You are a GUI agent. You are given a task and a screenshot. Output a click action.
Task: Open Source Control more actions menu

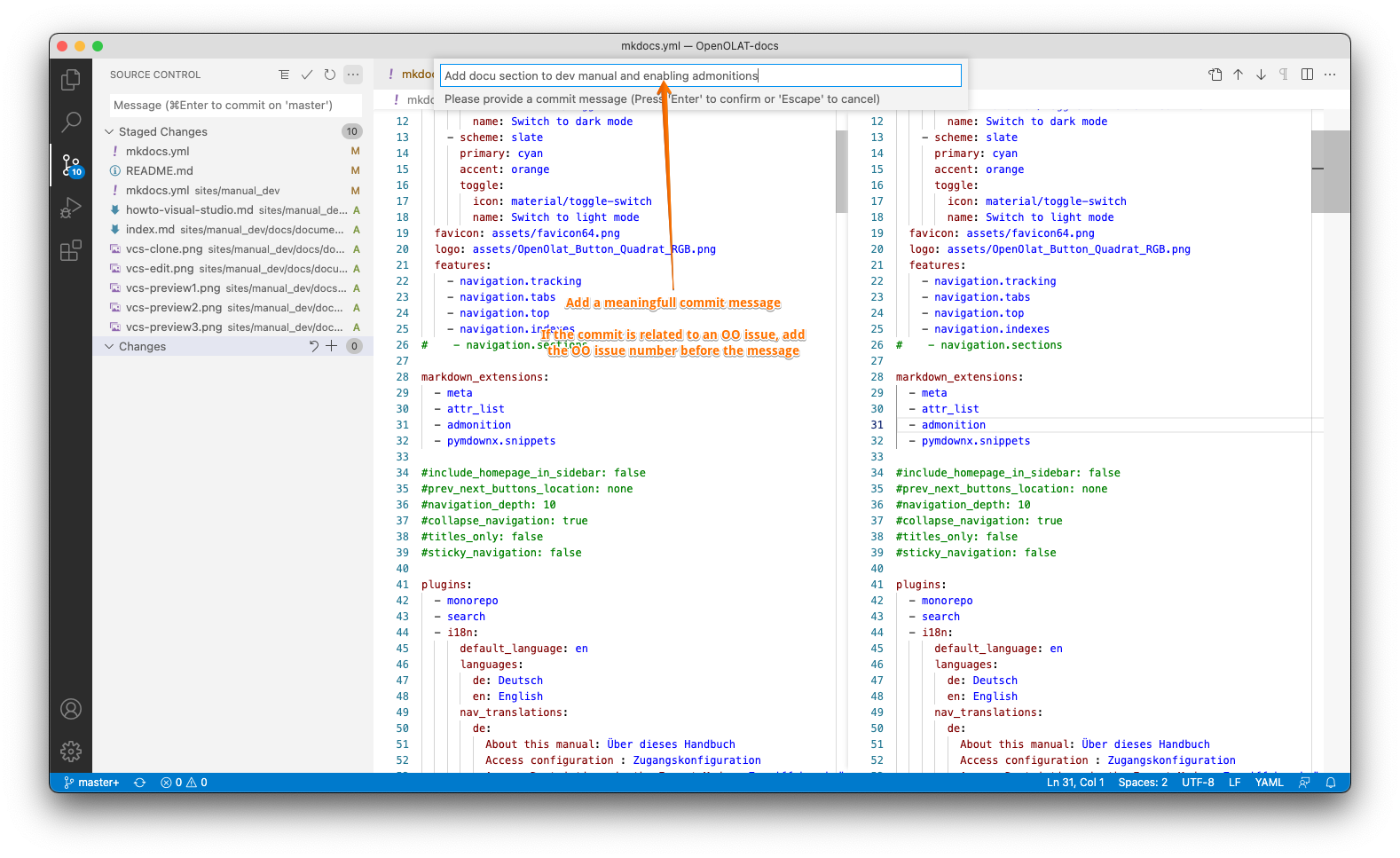353,75
